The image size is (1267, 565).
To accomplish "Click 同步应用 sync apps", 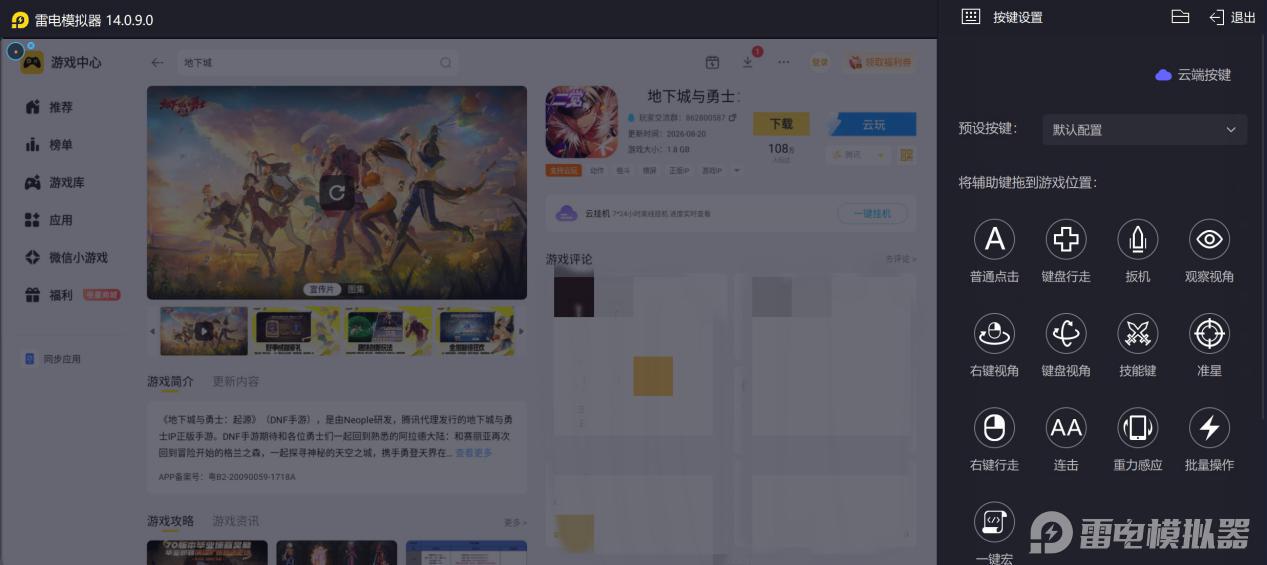I will tap(54, 359).
